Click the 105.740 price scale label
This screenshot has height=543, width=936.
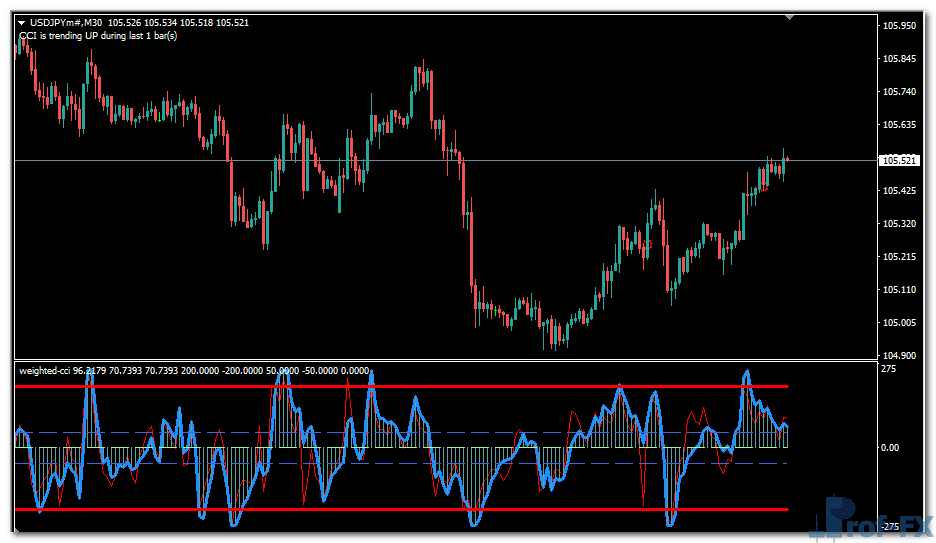[897, 92]
